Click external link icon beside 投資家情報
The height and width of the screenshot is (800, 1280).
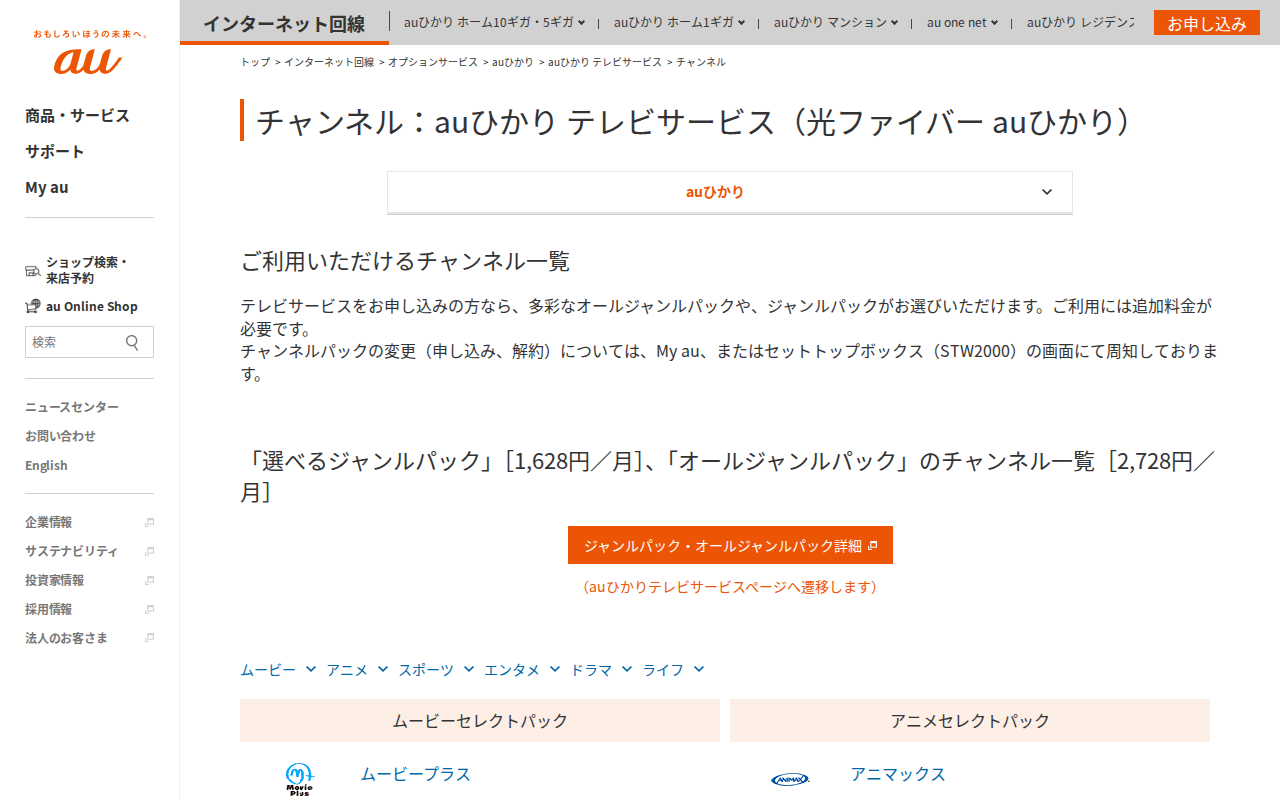pos(149,580)
